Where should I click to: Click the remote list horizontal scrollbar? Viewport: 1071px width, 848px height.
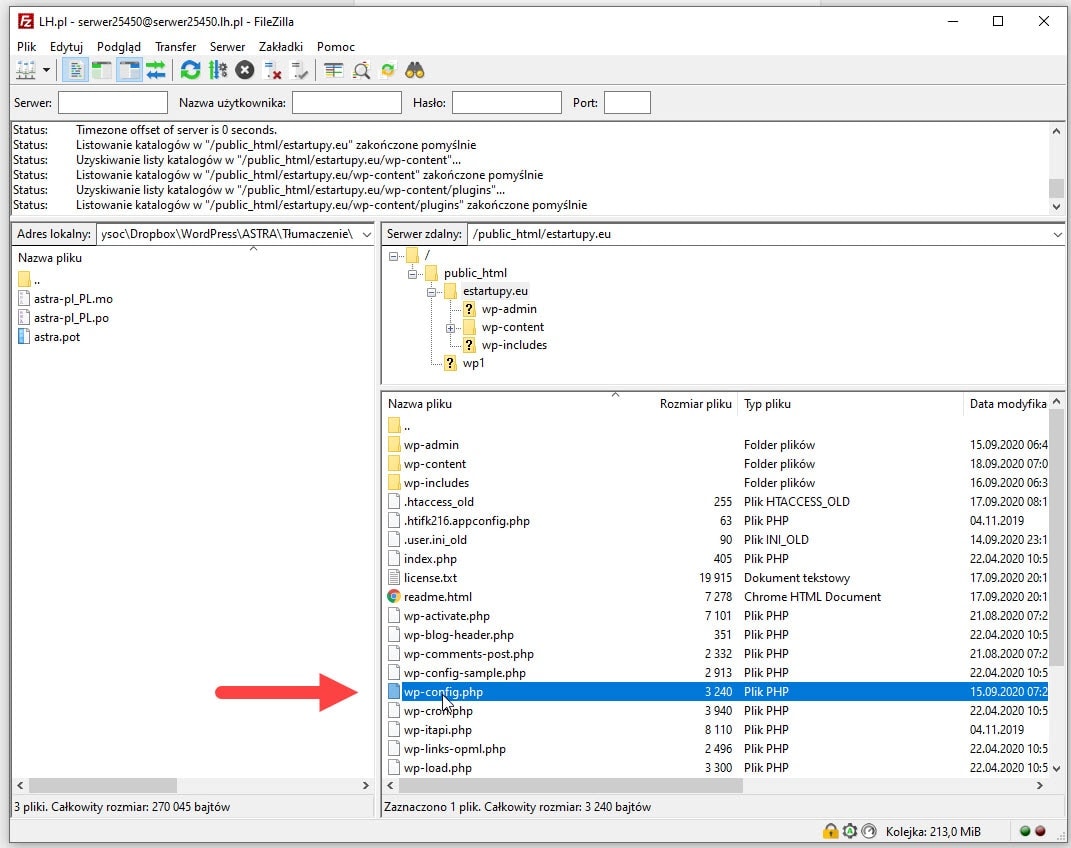point(570,786)
